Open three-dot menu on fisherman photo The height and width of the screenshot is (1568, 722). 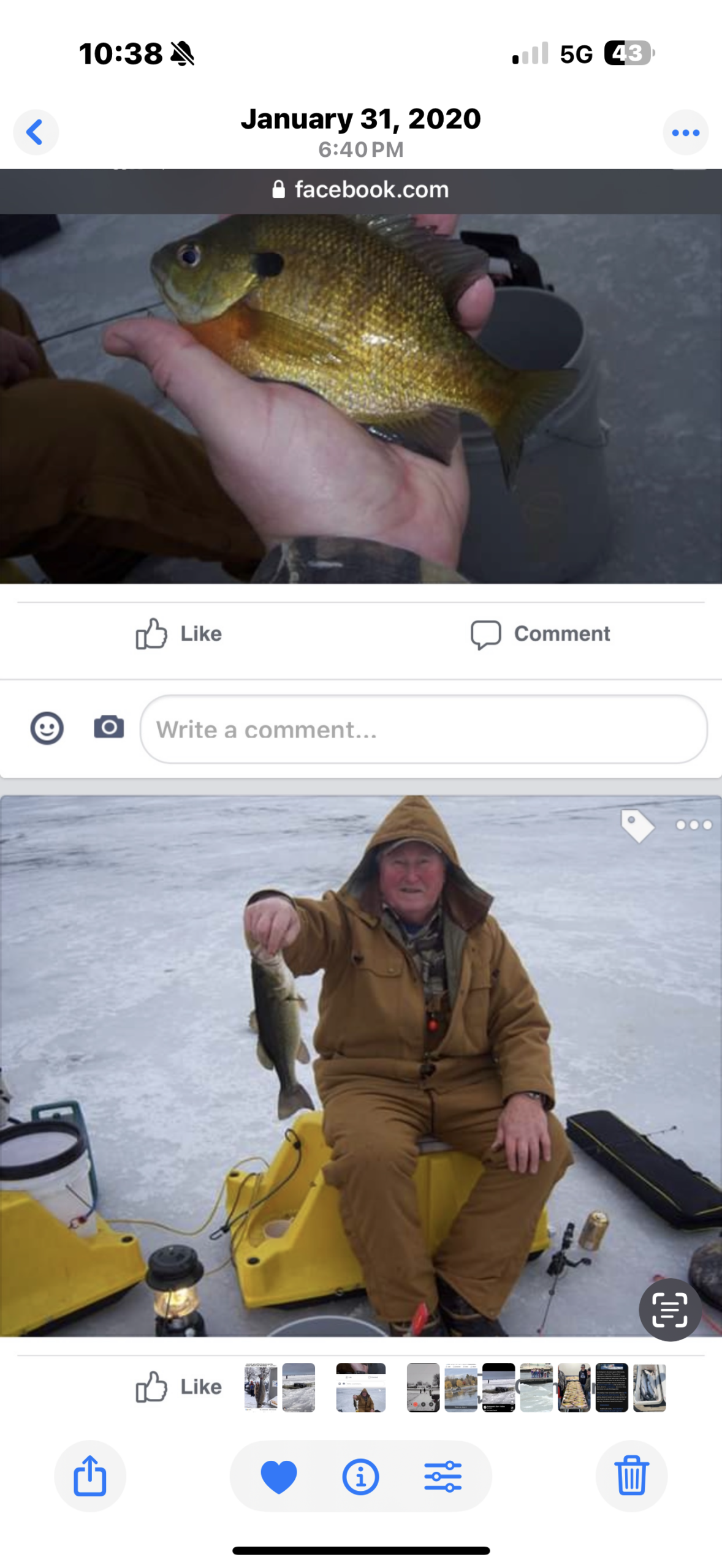(694, 825)
